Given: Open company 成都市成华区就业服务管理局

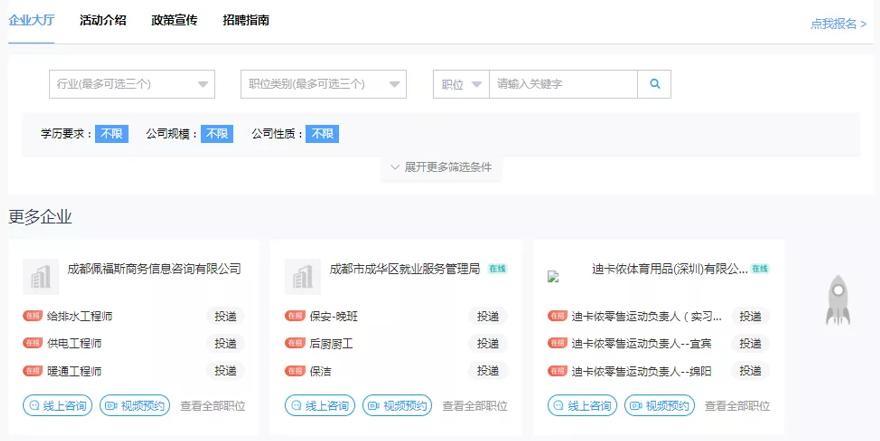Looking at the screenshot, I should [405, 269].
